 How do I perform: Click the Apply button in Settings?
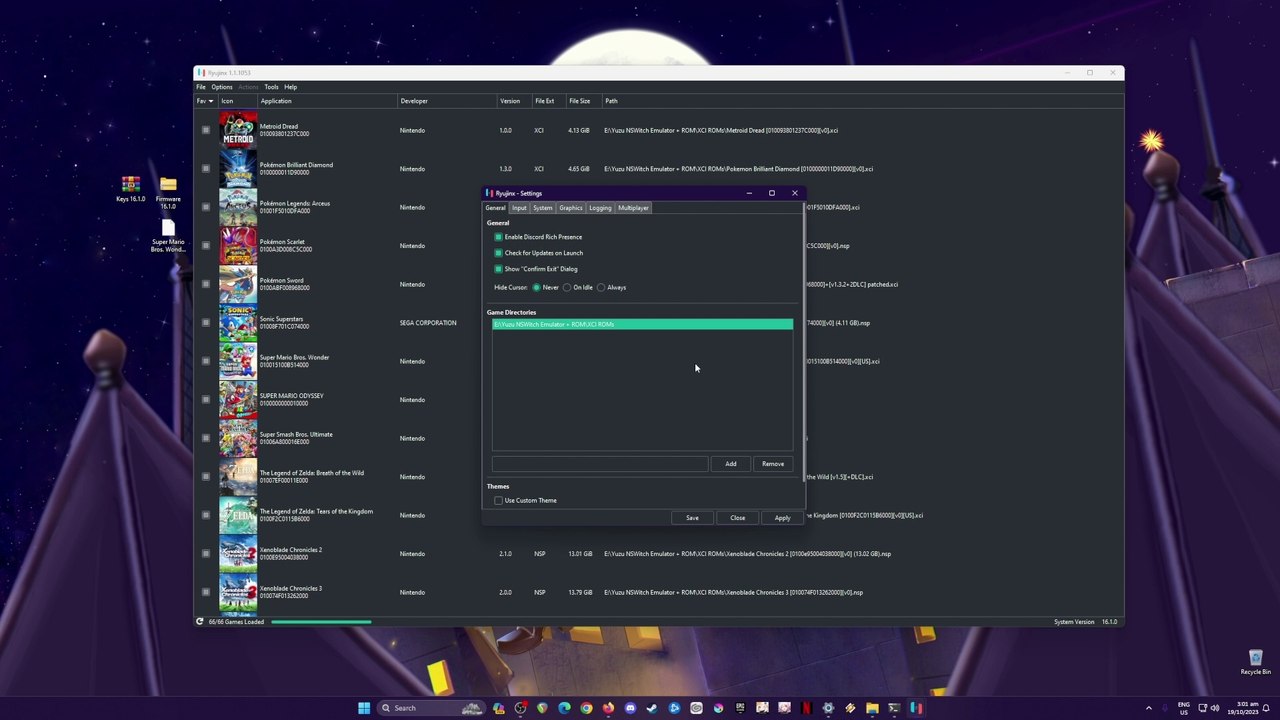[x=782, y=518]
